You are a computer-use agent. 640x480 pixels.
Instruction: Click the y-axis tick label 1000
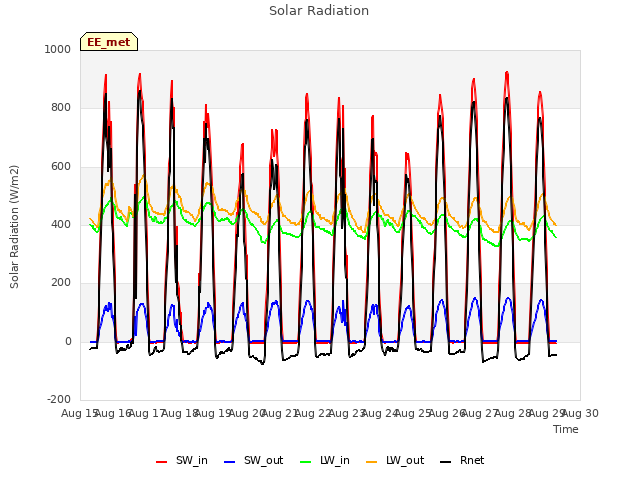58,49
